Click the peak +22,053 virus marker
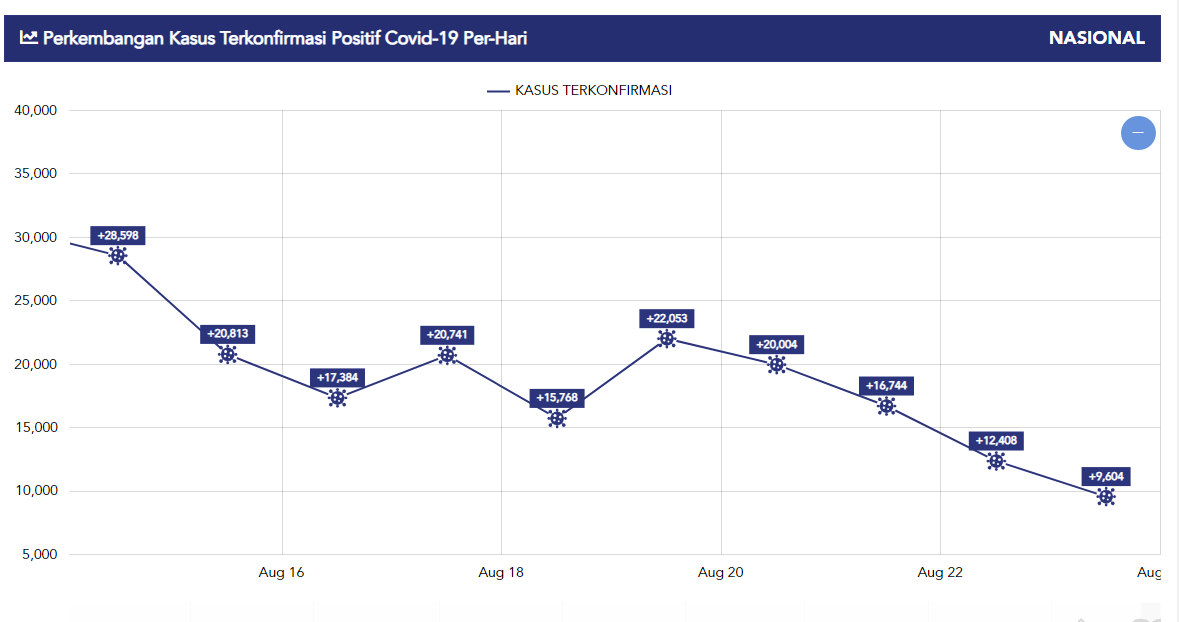1179x622 pixels. pos(667,338)
